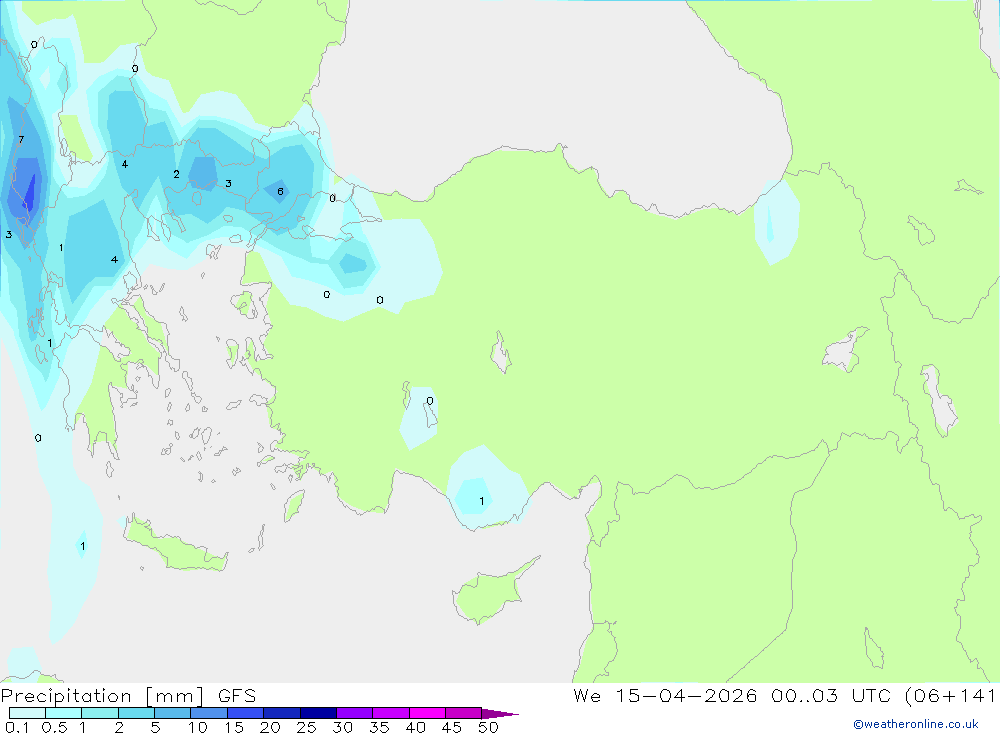Click the 30 to 35 mm legend swatch
Image resolution: width=1000 pixels, height=733 pixels.
coord(355,713)
